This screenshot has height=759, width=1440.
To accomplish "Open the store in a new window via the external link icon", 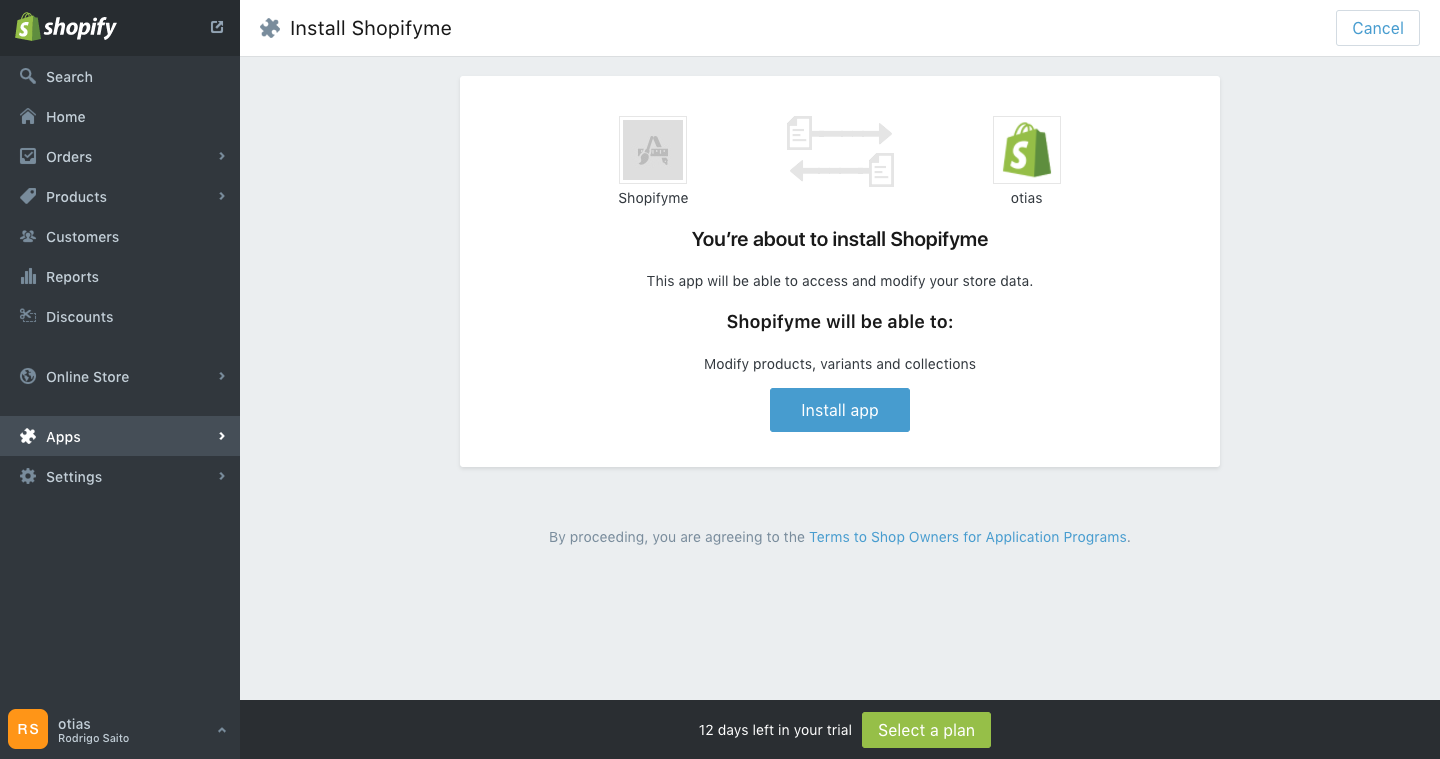I will pos(217,27).
